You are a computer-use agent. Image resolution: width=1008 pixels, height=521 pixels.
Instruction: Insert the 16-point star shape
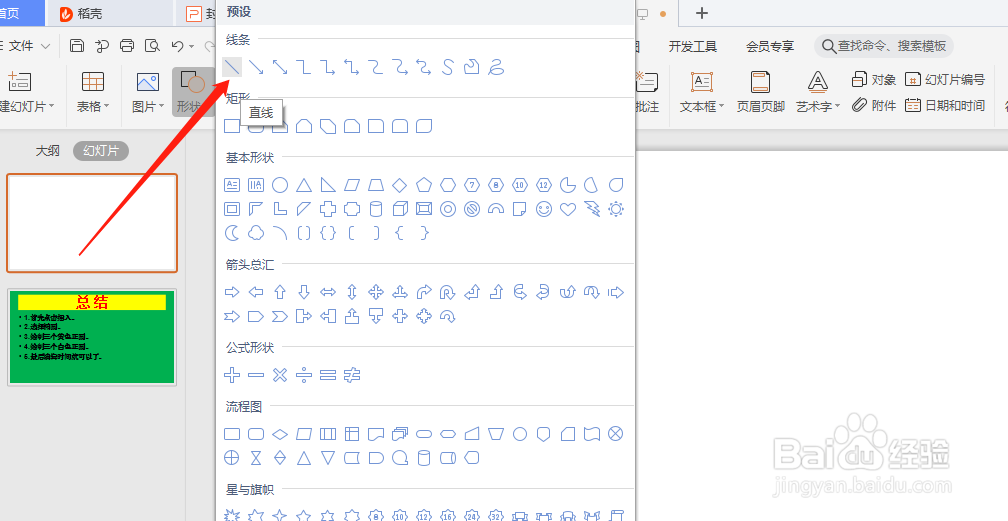click(x=447, y=515)
